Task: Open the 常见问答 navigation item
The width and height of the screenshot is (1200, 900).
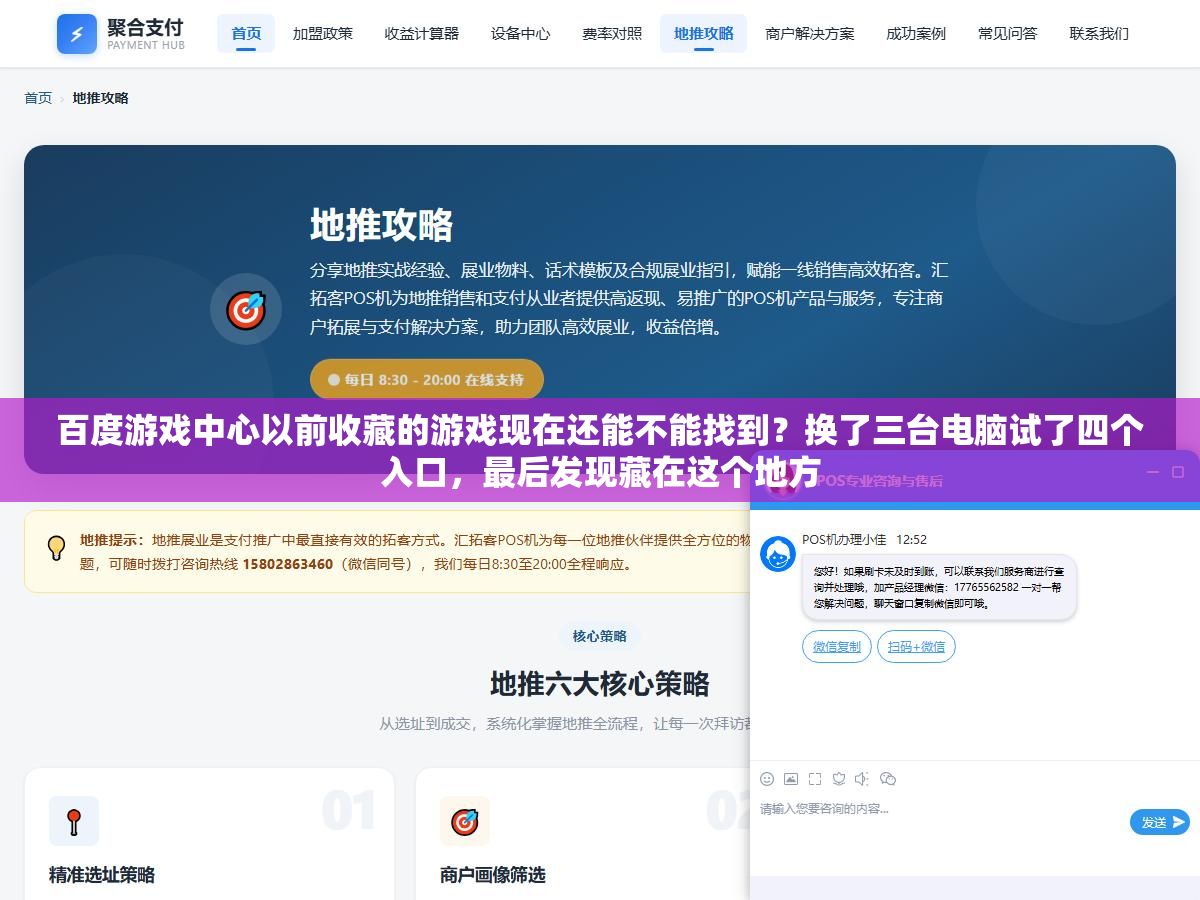Action: coord(1007,33)
